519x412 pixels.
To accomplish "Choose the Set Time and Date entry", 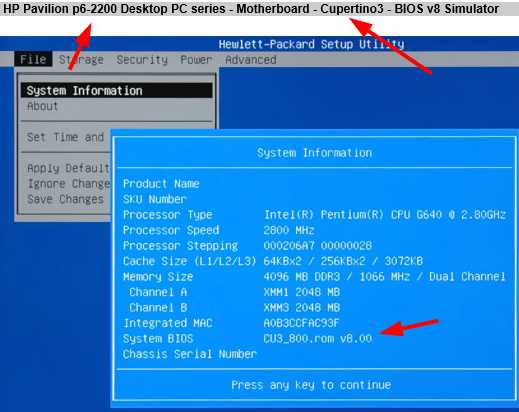I will [x=65, y=137].
